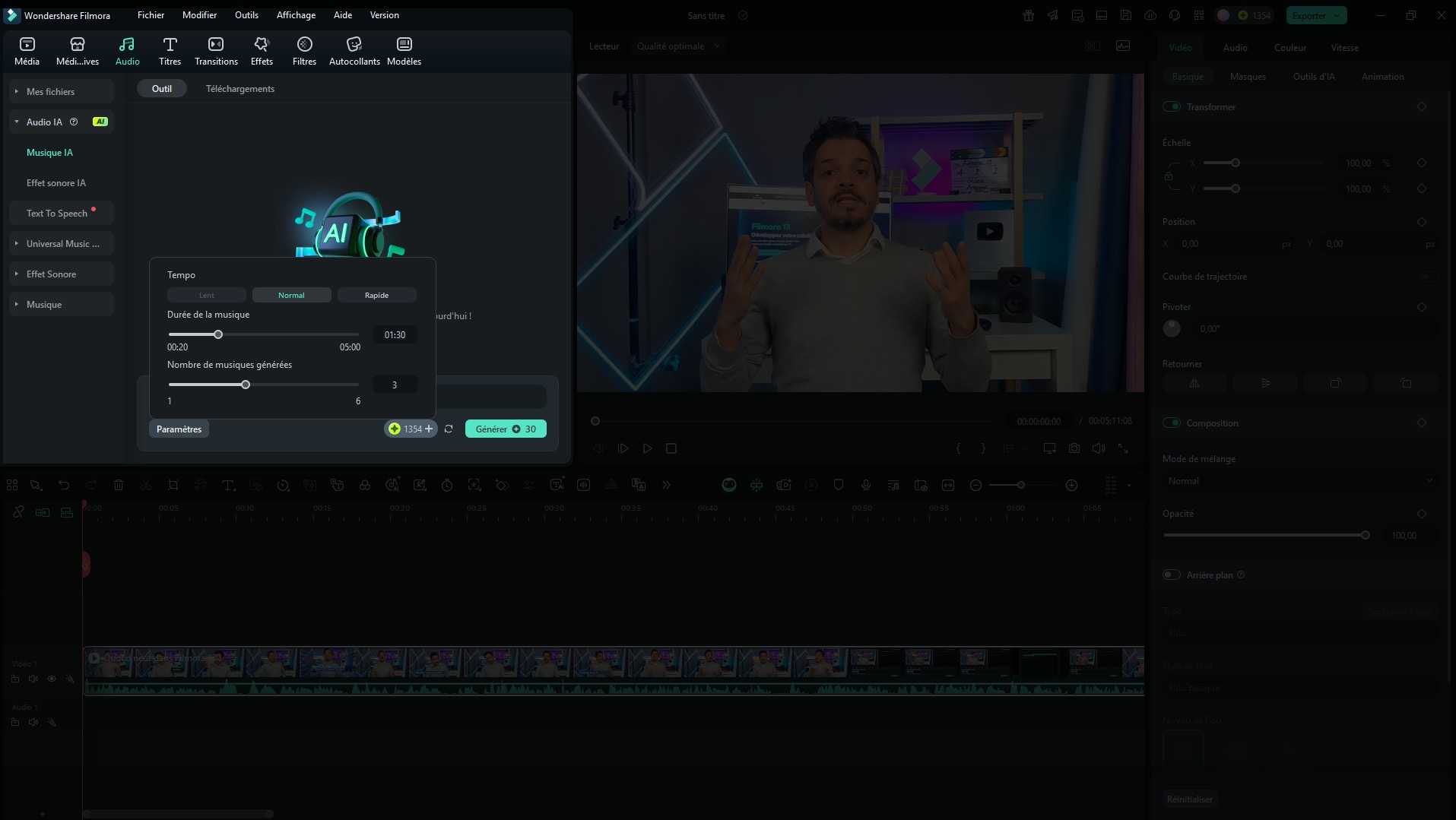Screen dimensions: 1456x820
Task: Click the headset support icon
Action: click(1175, 15)
